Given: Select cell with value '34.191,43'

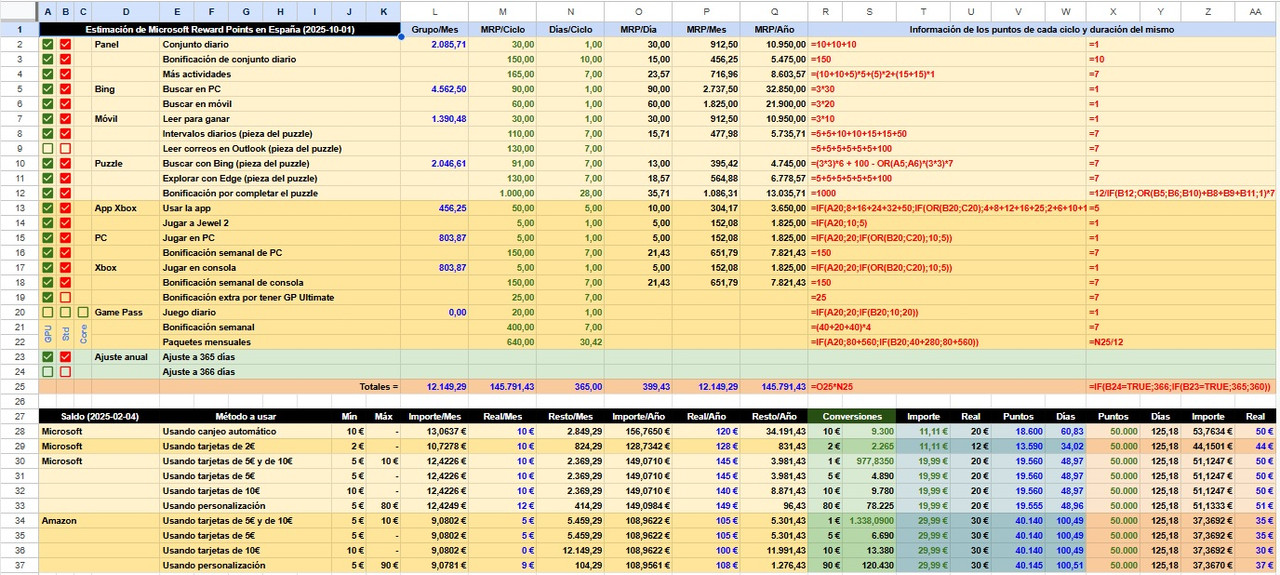Looking at the screenshot, I should coord(774,431).
